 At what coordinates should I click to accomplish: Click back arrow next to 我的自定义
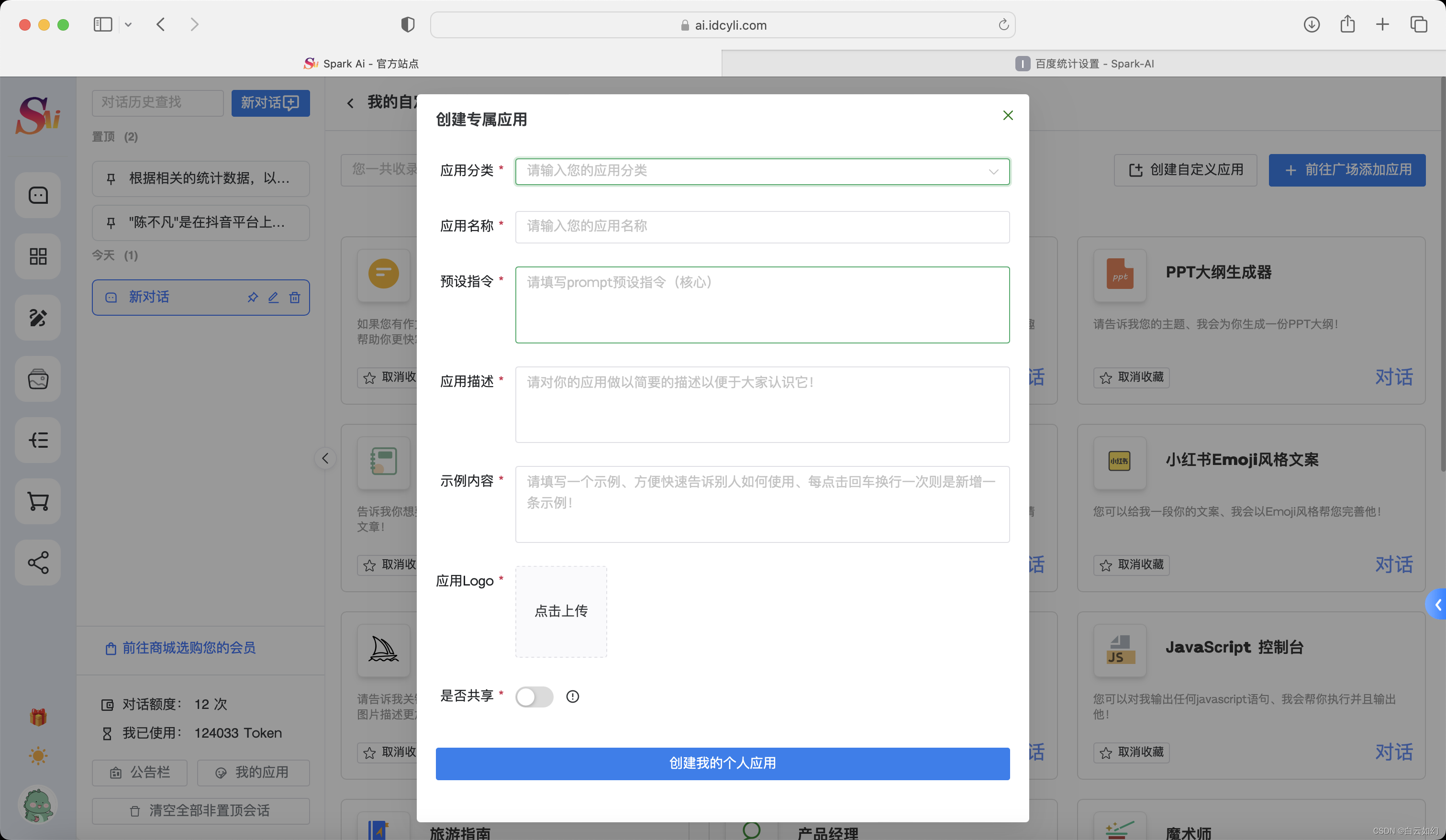point(350,103)
